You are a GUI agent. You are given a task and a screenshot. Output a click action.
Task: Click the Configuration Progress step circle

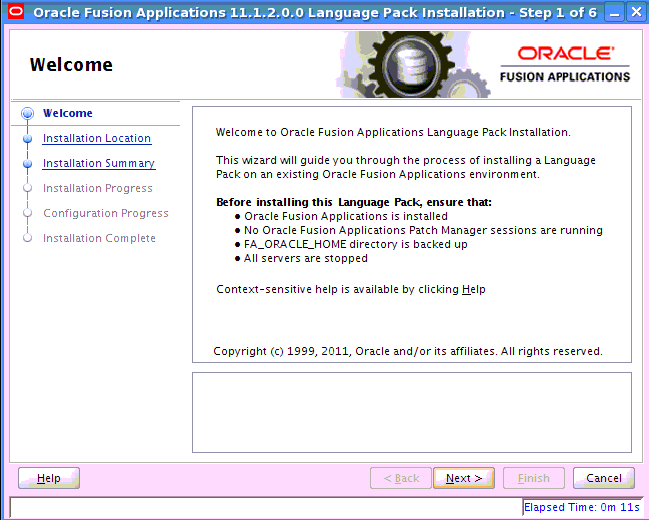tap(28, 213)
